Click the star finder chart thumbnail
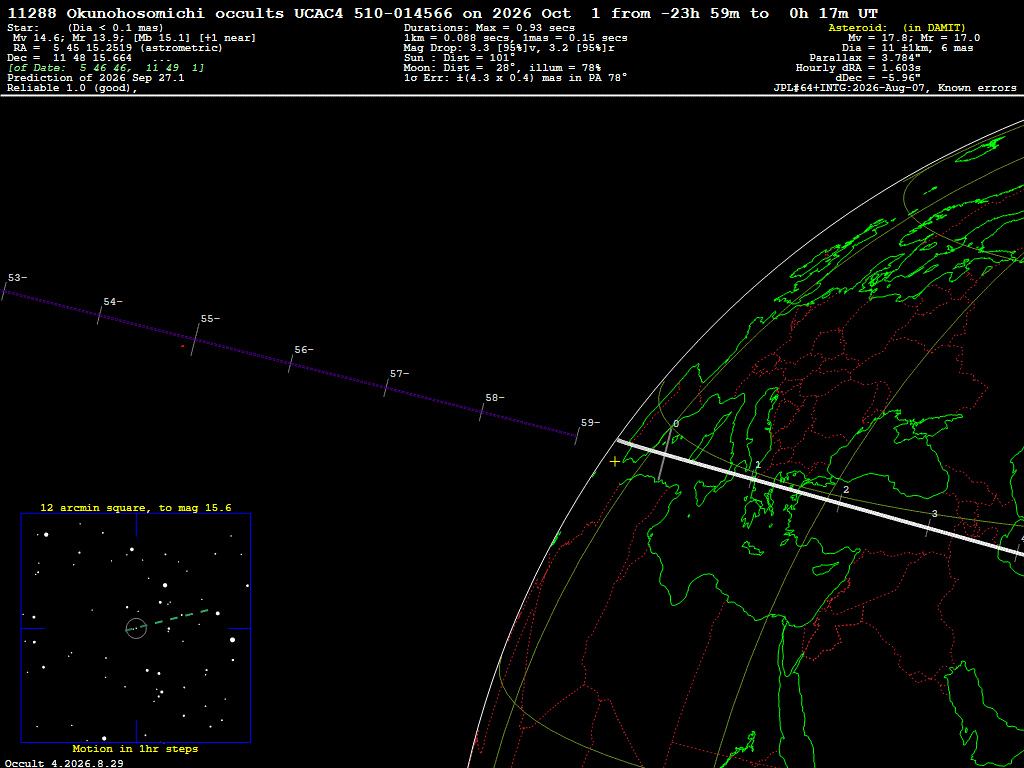The image size is (1024, 768). click(136, 628)
